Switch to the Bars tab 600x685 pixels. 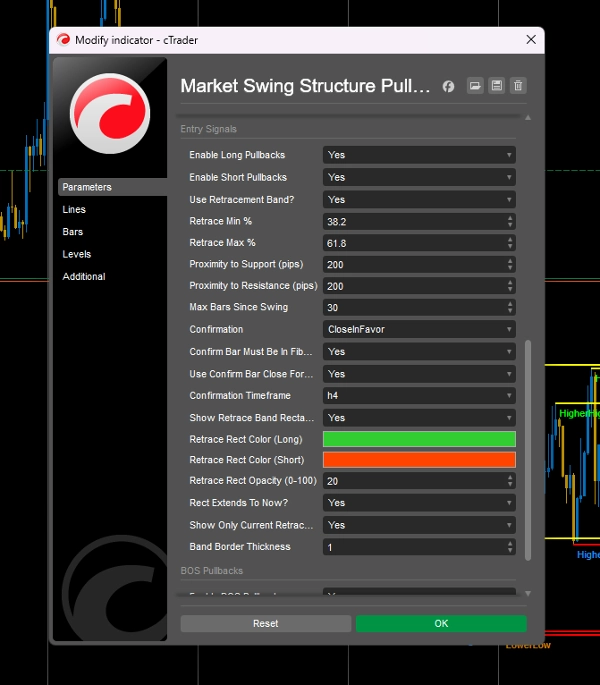pyautogui.click(x=73, y=232)
